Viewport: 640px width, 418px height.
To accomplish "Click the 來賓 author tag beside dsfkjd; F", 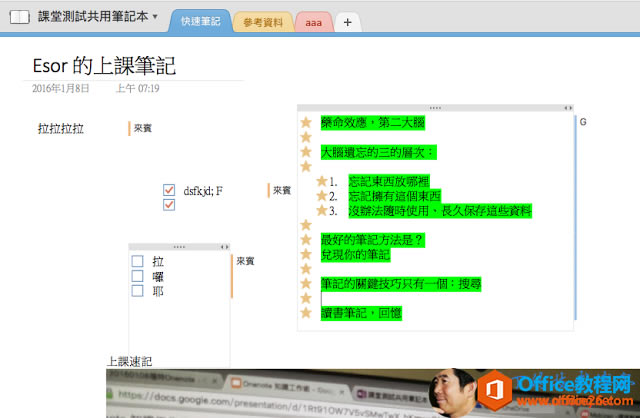I will (282, 190).
